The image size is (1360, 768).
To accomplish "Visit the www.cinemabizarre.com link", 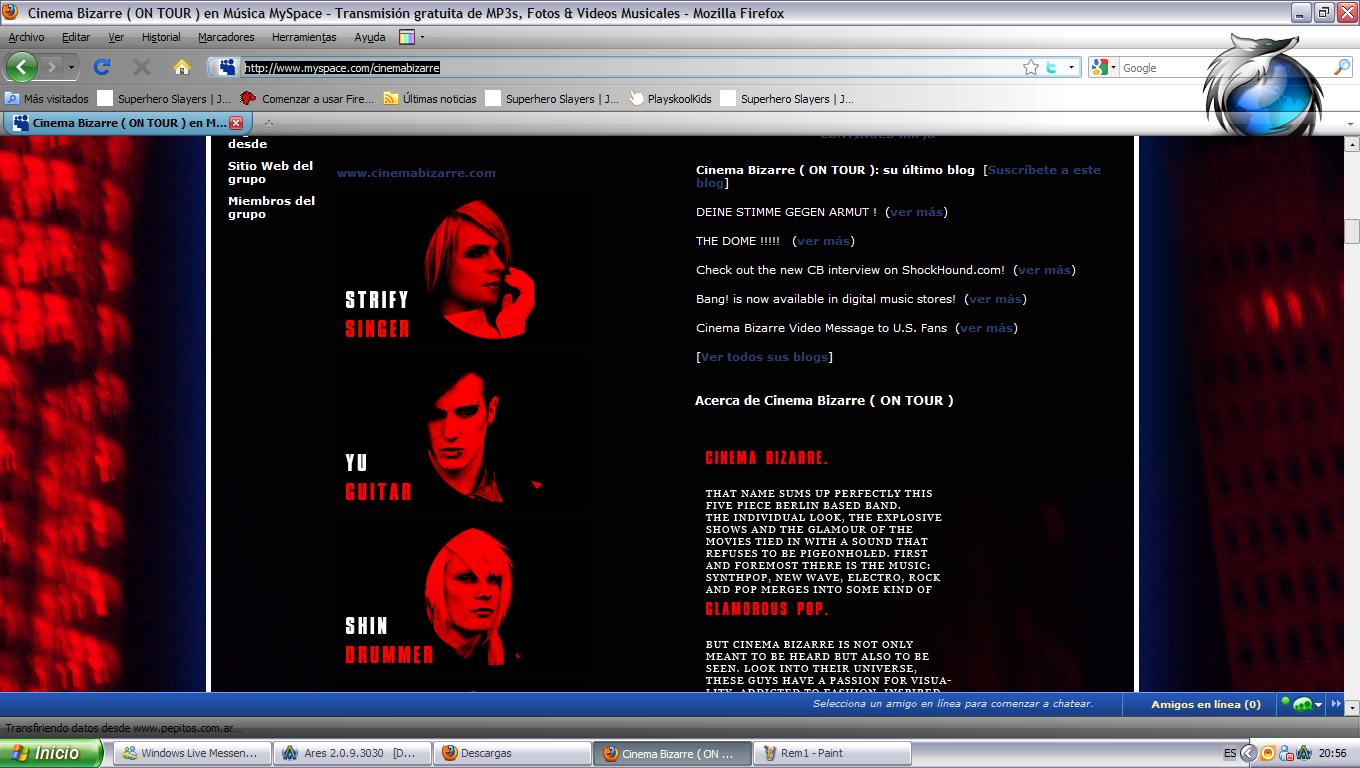I will coord(416,172).
